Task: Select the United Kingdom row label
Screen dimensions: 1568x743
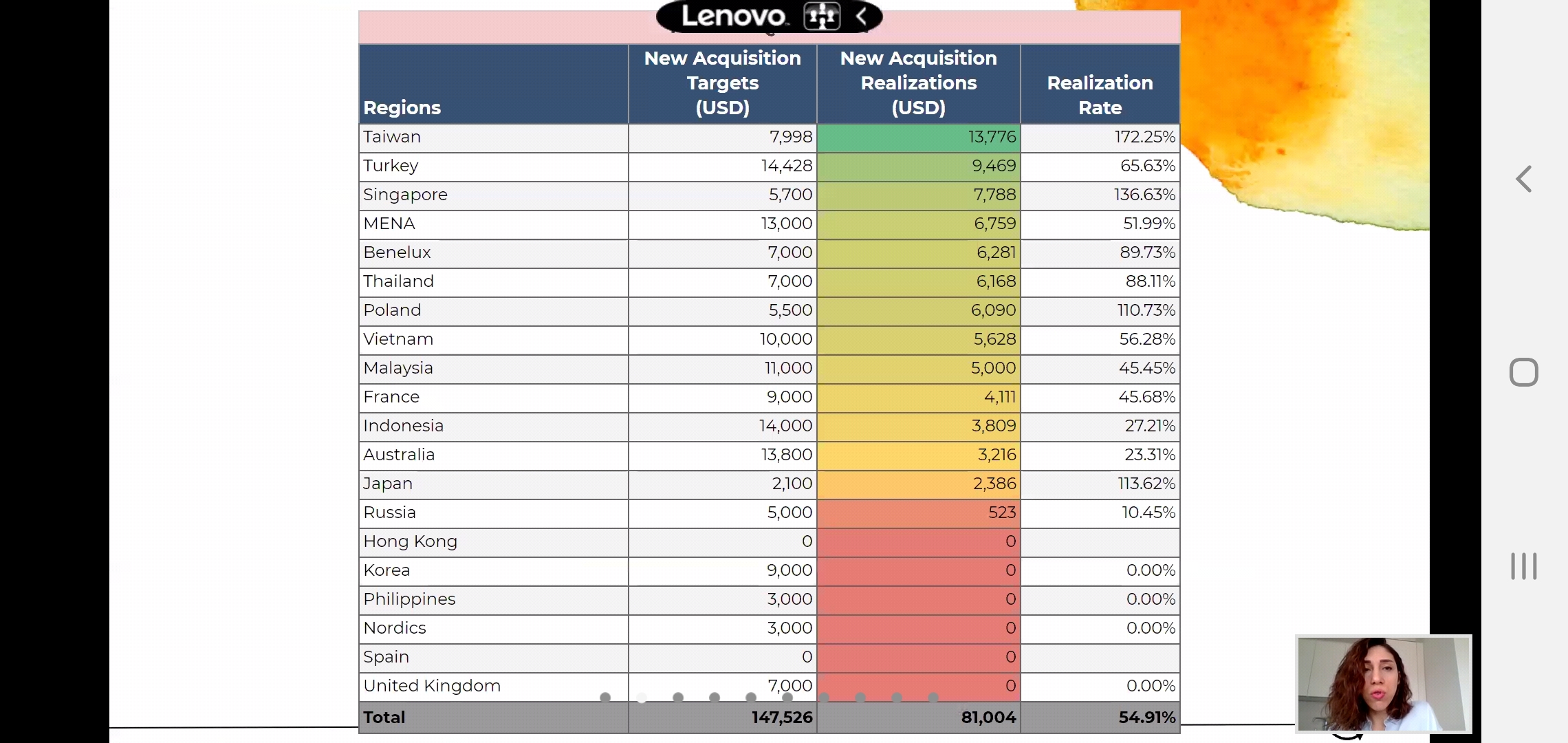Action: click(x=432, y=686)
